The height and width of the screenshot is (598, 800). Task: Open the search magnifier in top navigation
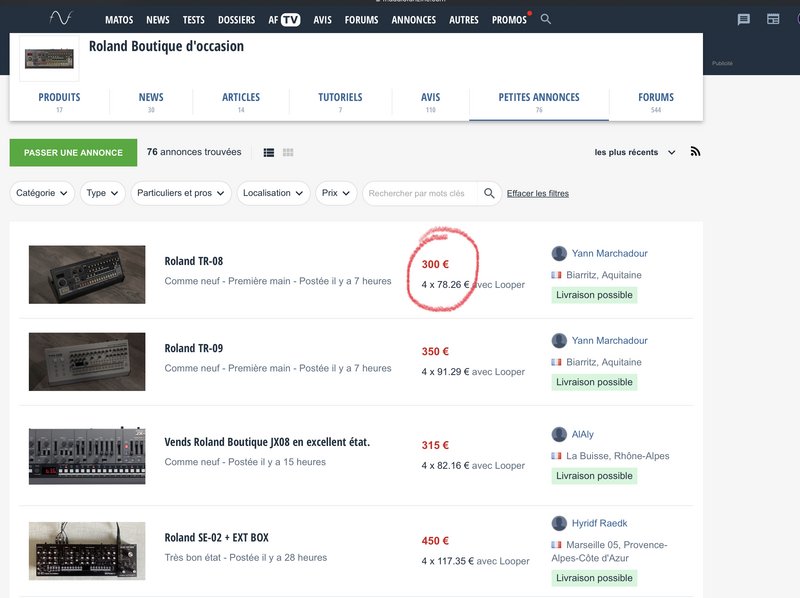pos(545,19)
